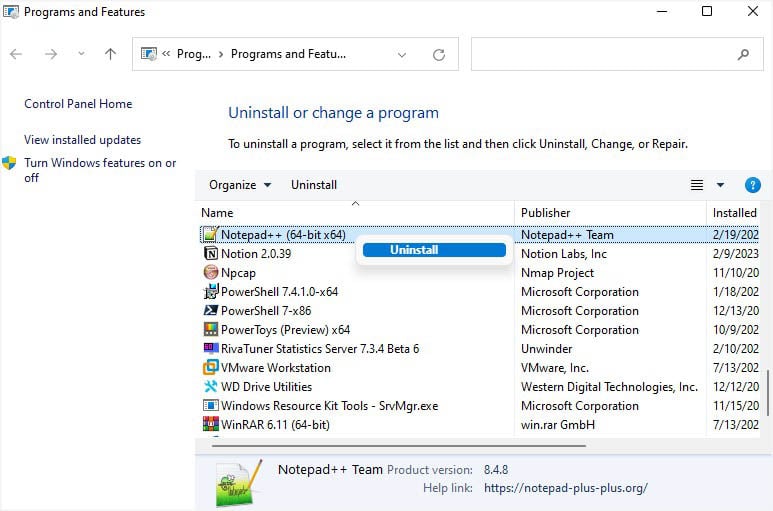Screen dimensions: 773x511
Task: Open the Organize dropdown menu
Action: coord(240,185)
